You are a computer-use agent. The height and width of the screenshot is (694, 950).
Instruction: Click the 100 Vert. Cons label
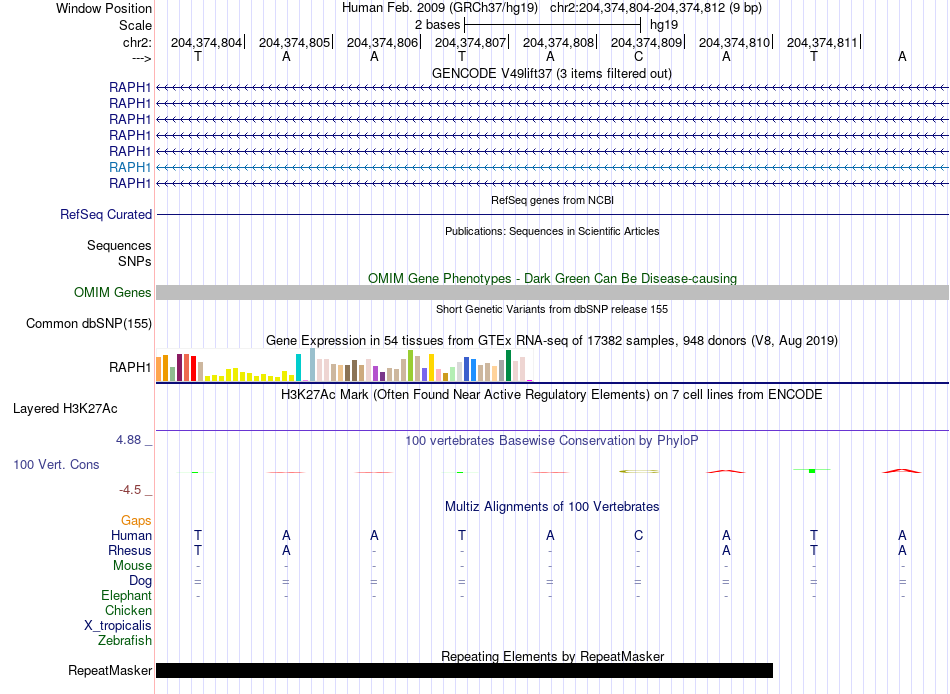56,465
